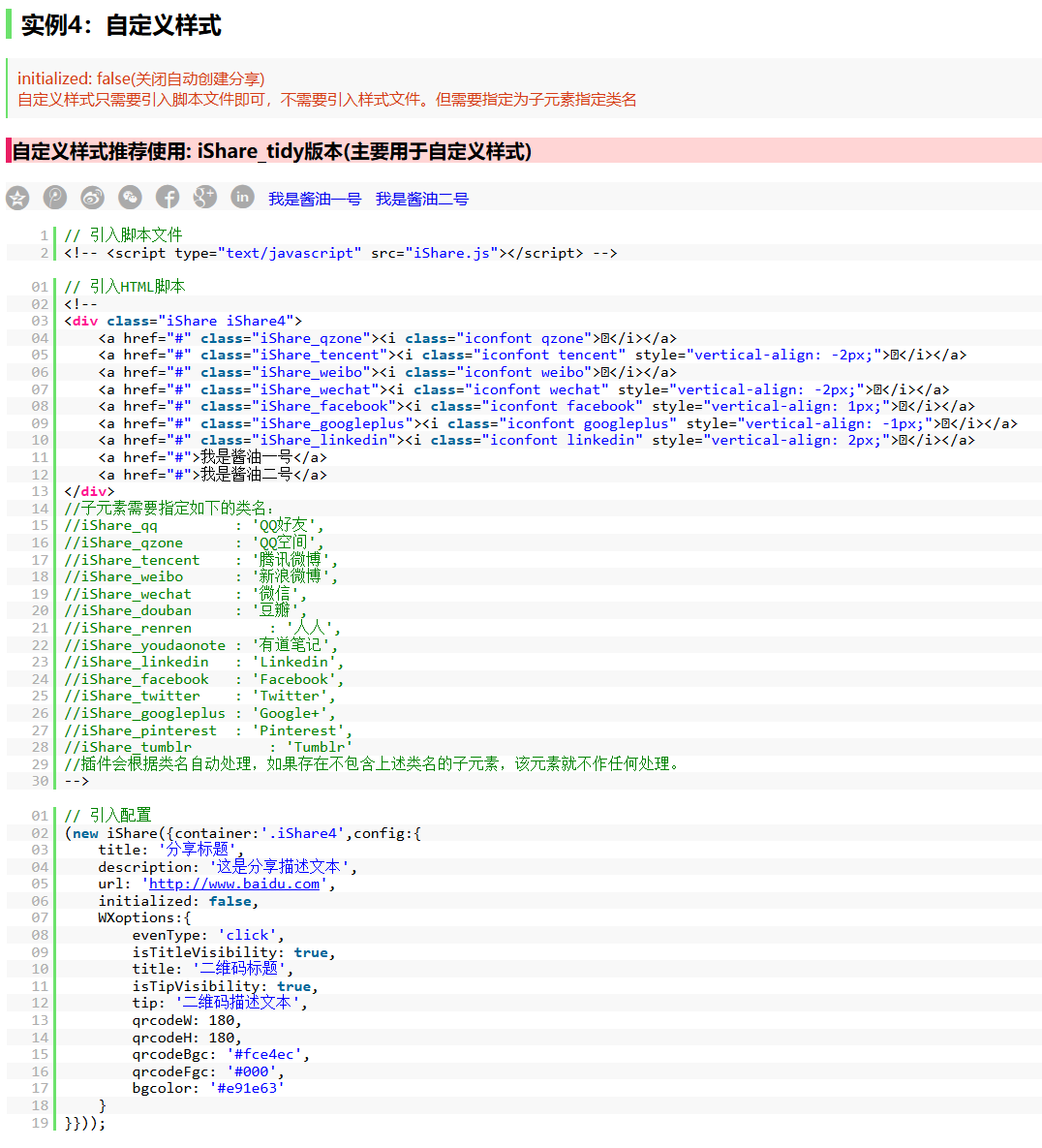
Task: Click the closing </div> code line
Action: (89, 491)
